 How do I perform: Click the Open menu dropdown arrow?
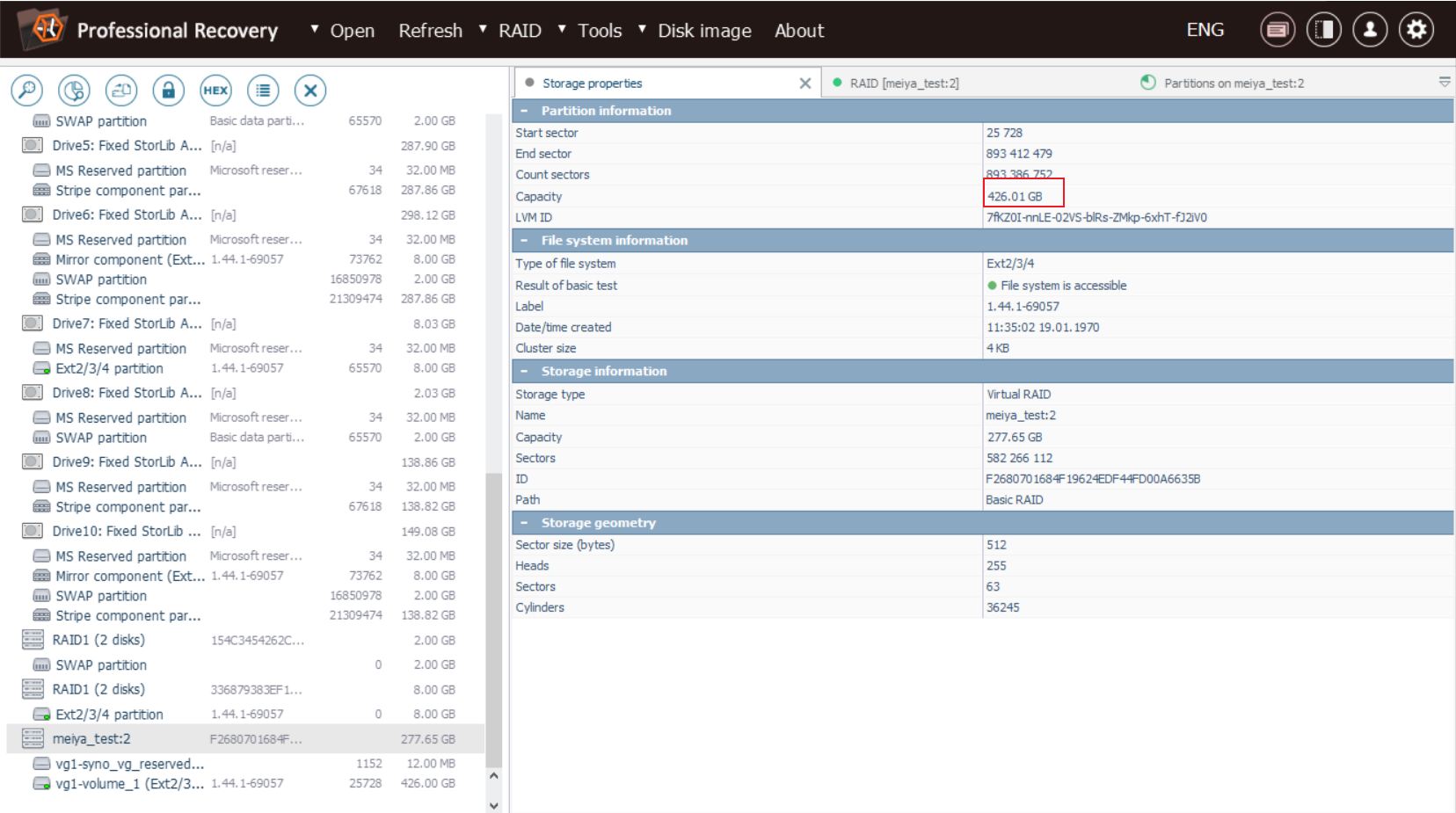point(315,29)
